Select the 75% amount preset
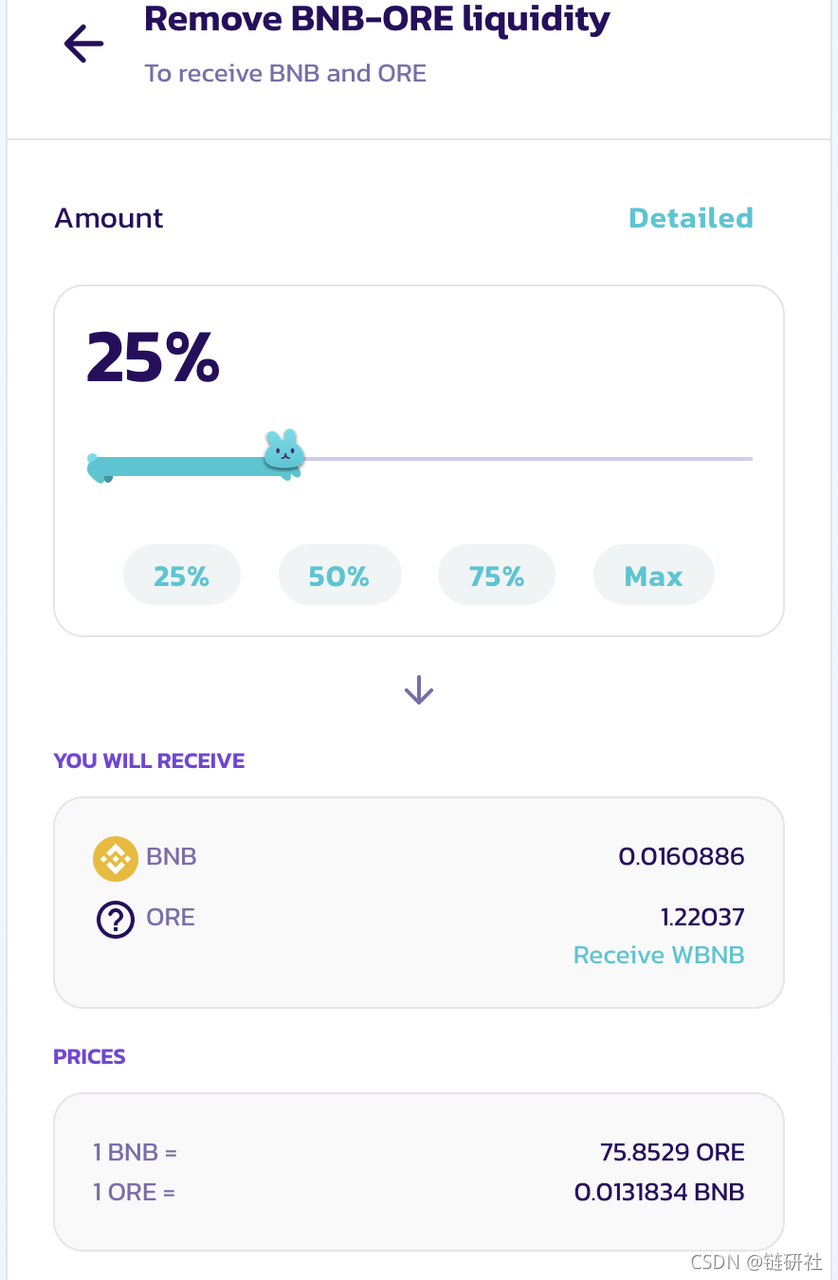Screen dimensions: 838x1280 coord(497,575)
